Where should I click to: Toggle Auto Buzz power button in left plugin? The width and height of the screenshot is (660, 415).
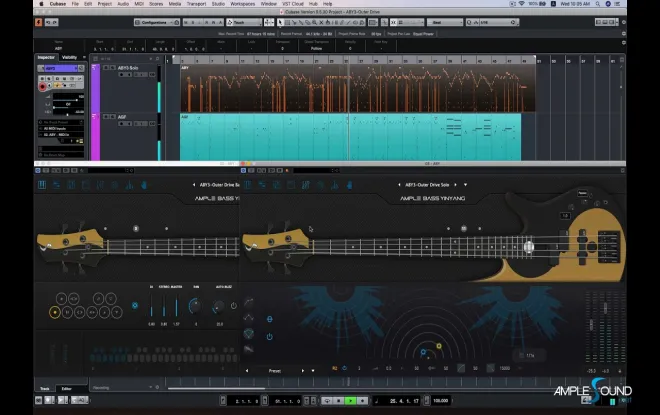point(234,306)
